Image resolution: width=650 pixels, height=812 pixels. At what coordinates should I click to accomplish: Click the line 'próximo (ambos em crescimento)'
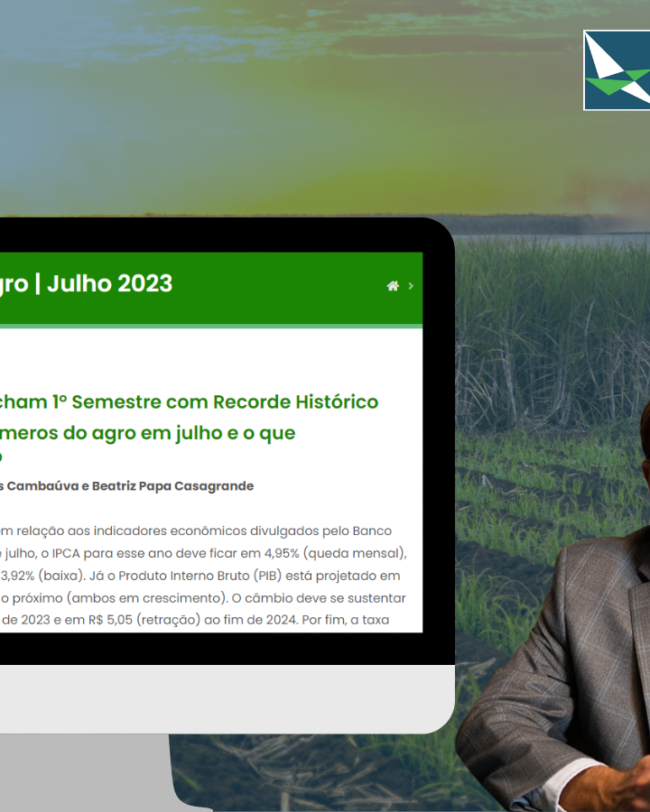pos(120,598)
